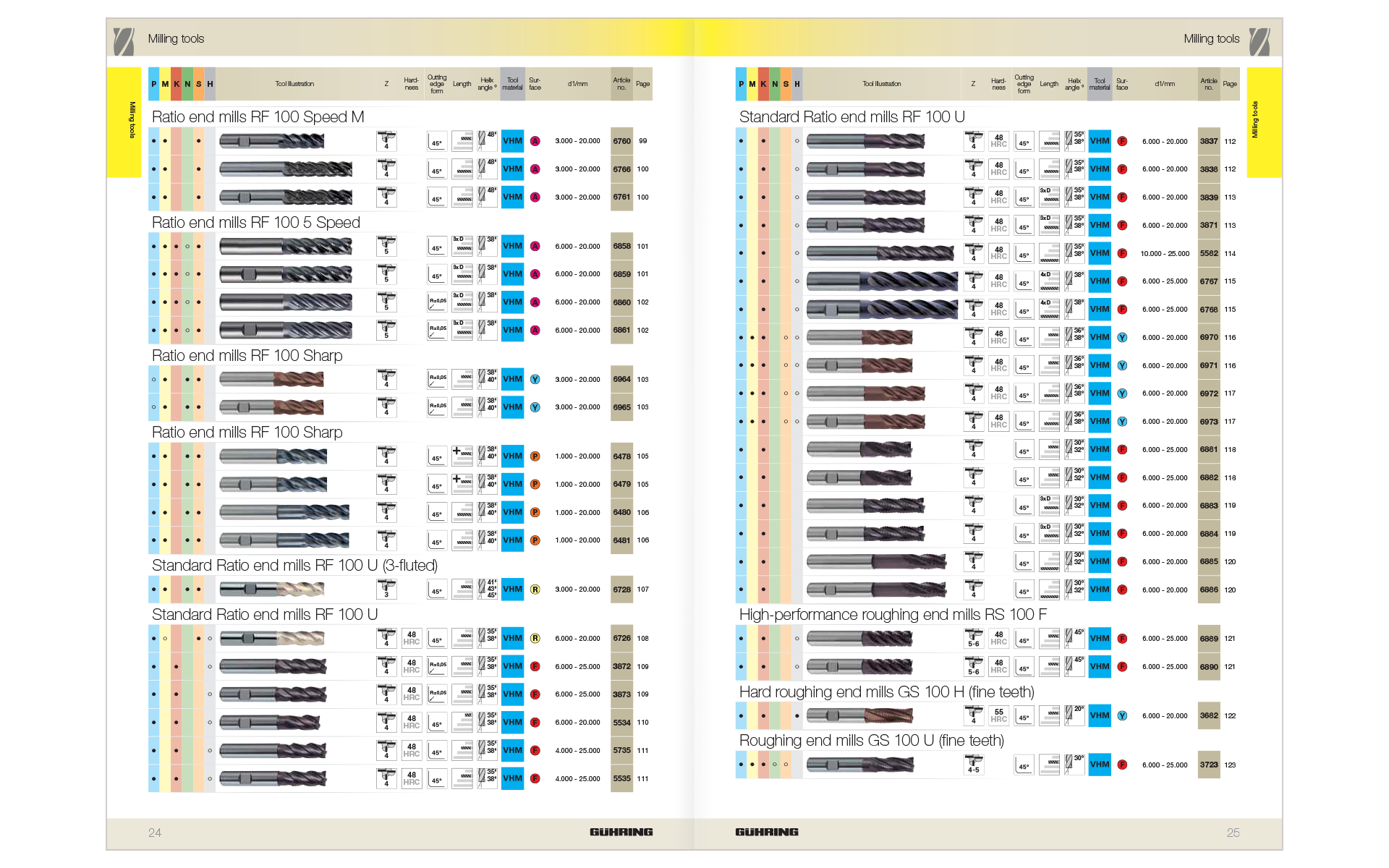Click page number 25 at bottom right

pos(1233,833)
